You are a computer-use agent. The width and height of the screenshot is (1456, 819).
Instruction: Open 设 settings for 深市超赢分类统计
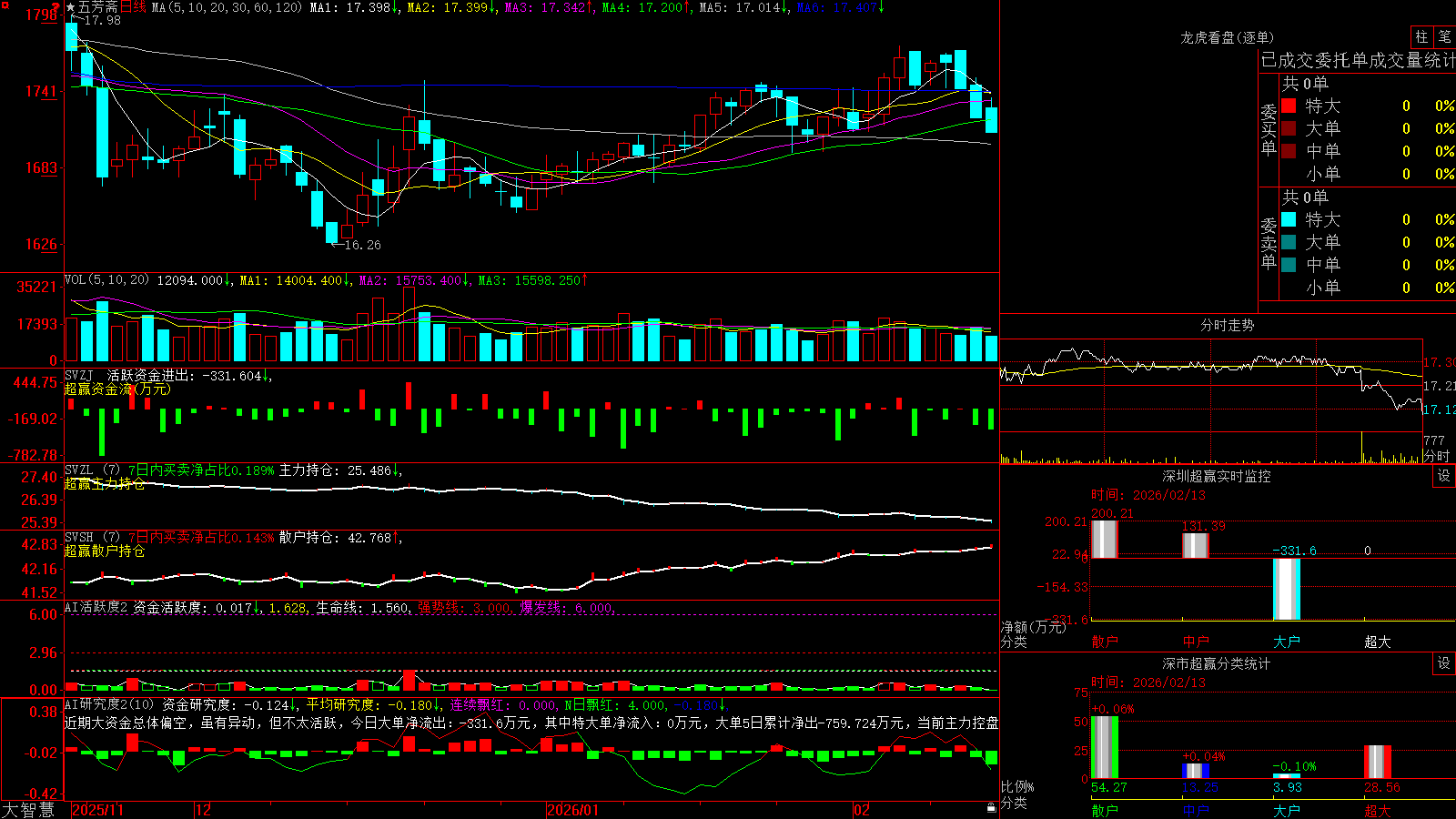[1444, 663]
